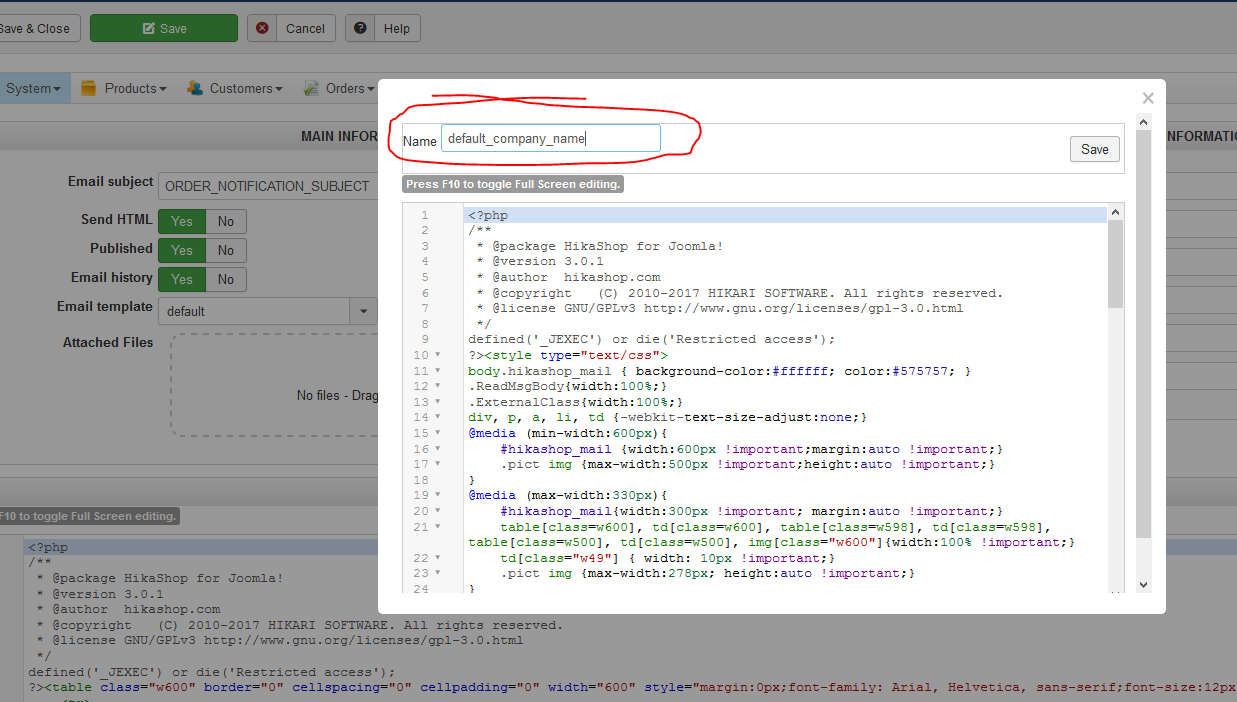Image resolution: width=1237 pixels, height=702 pixels.
Task: Collapse code fold arrow at line 10
Action: [438, 356]
